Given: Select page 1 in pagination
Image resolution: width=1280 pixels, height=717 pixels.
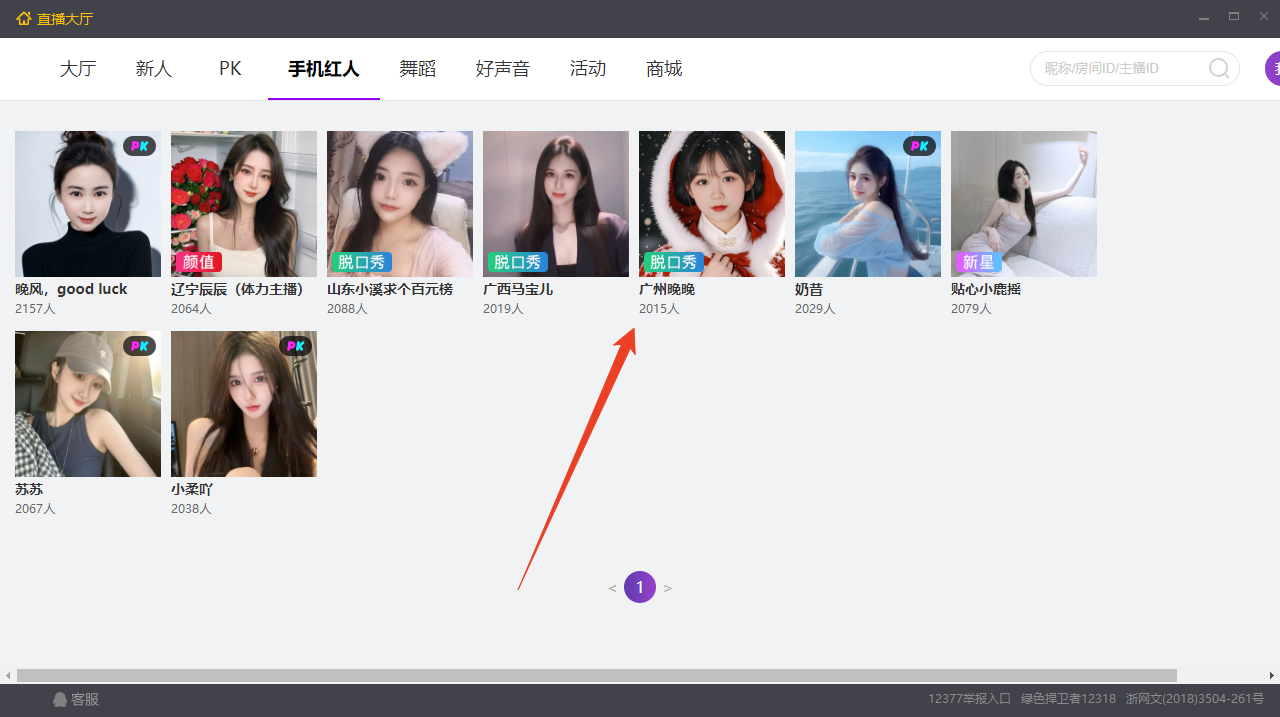Looking at the screenshot, I should click(x=640, y=587).
